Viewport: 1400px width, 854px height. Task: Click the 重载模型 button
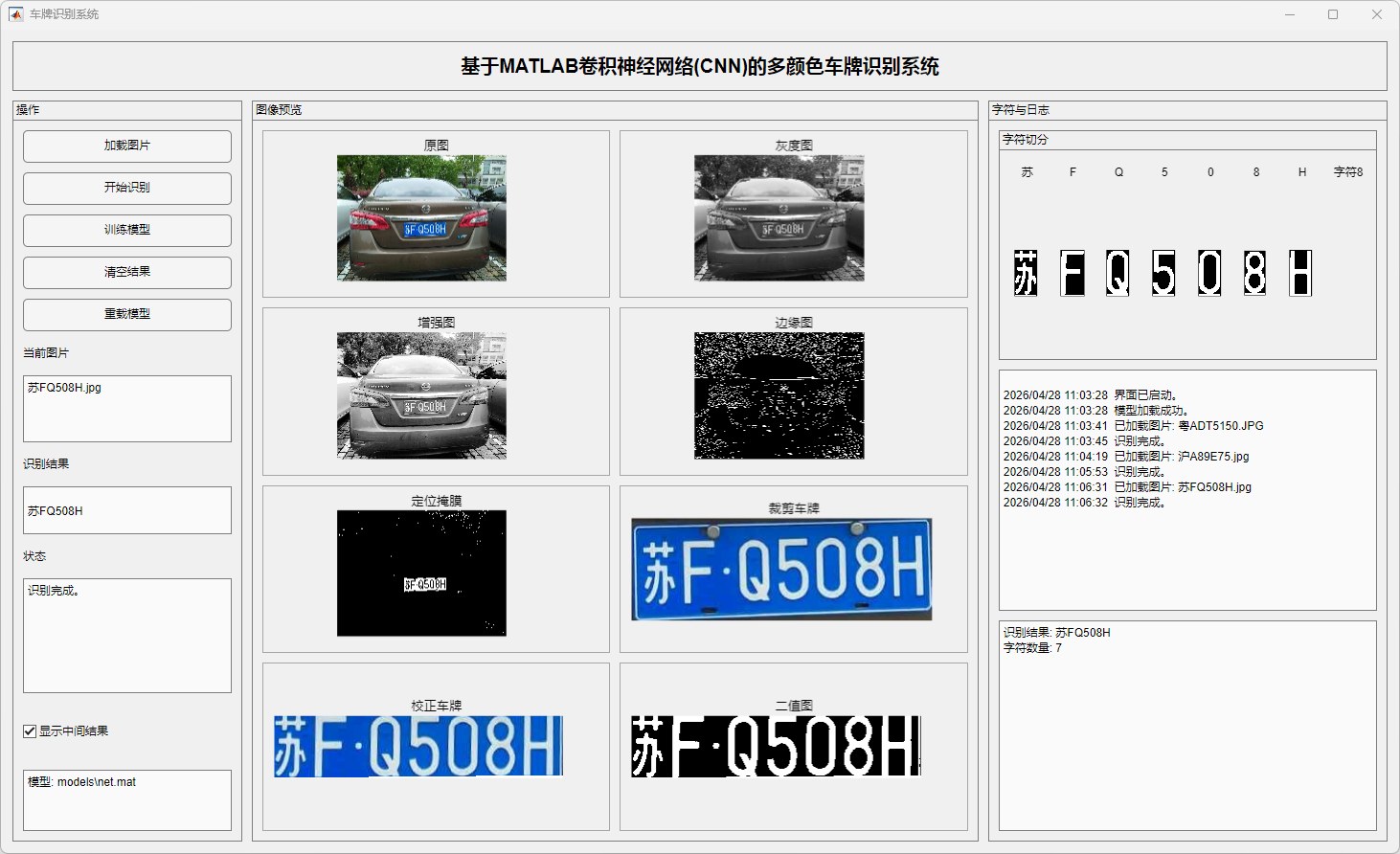point(127,314)
